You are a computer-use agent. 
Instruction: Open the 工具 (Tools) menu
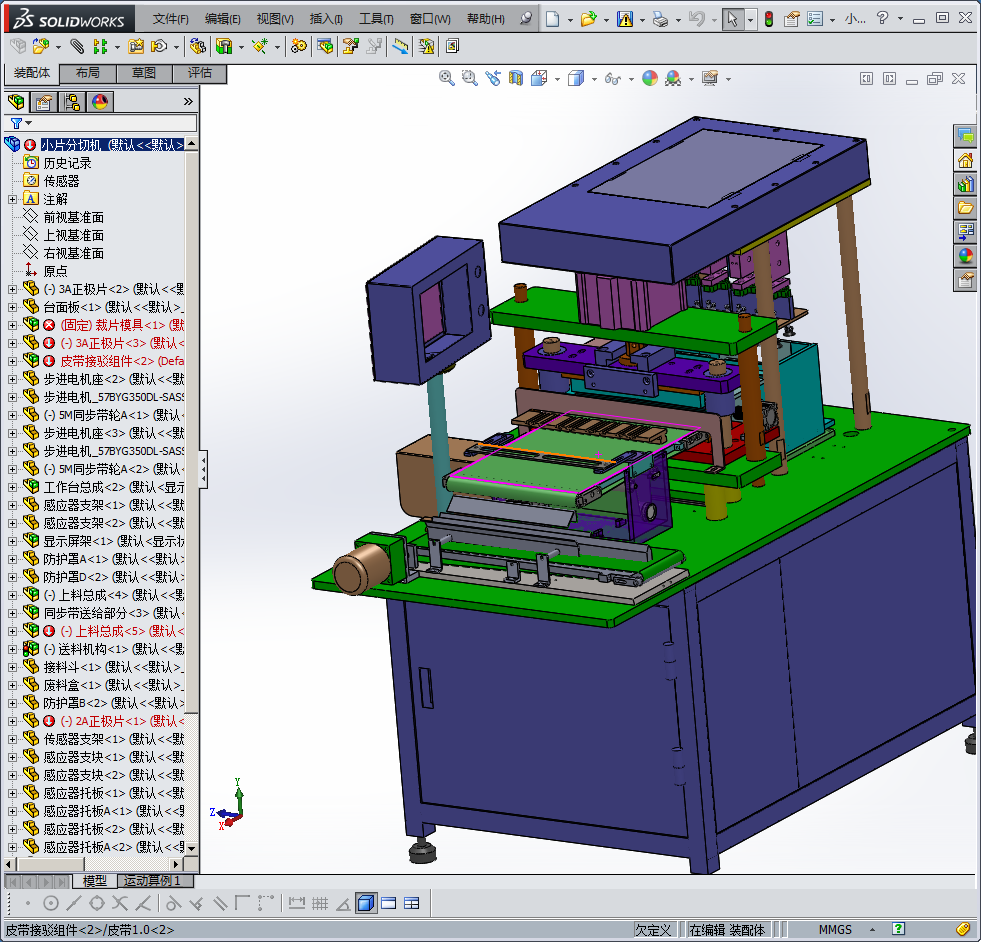tap(376, 19)
